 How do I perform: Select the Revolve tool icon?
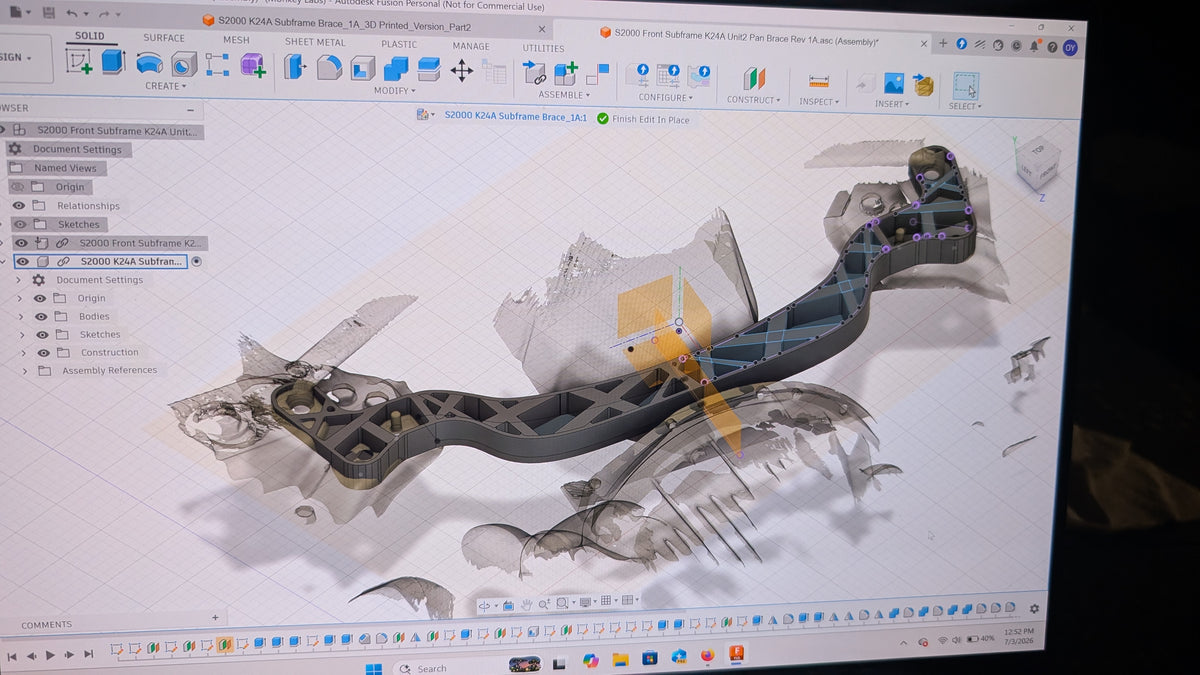point(149,63)
